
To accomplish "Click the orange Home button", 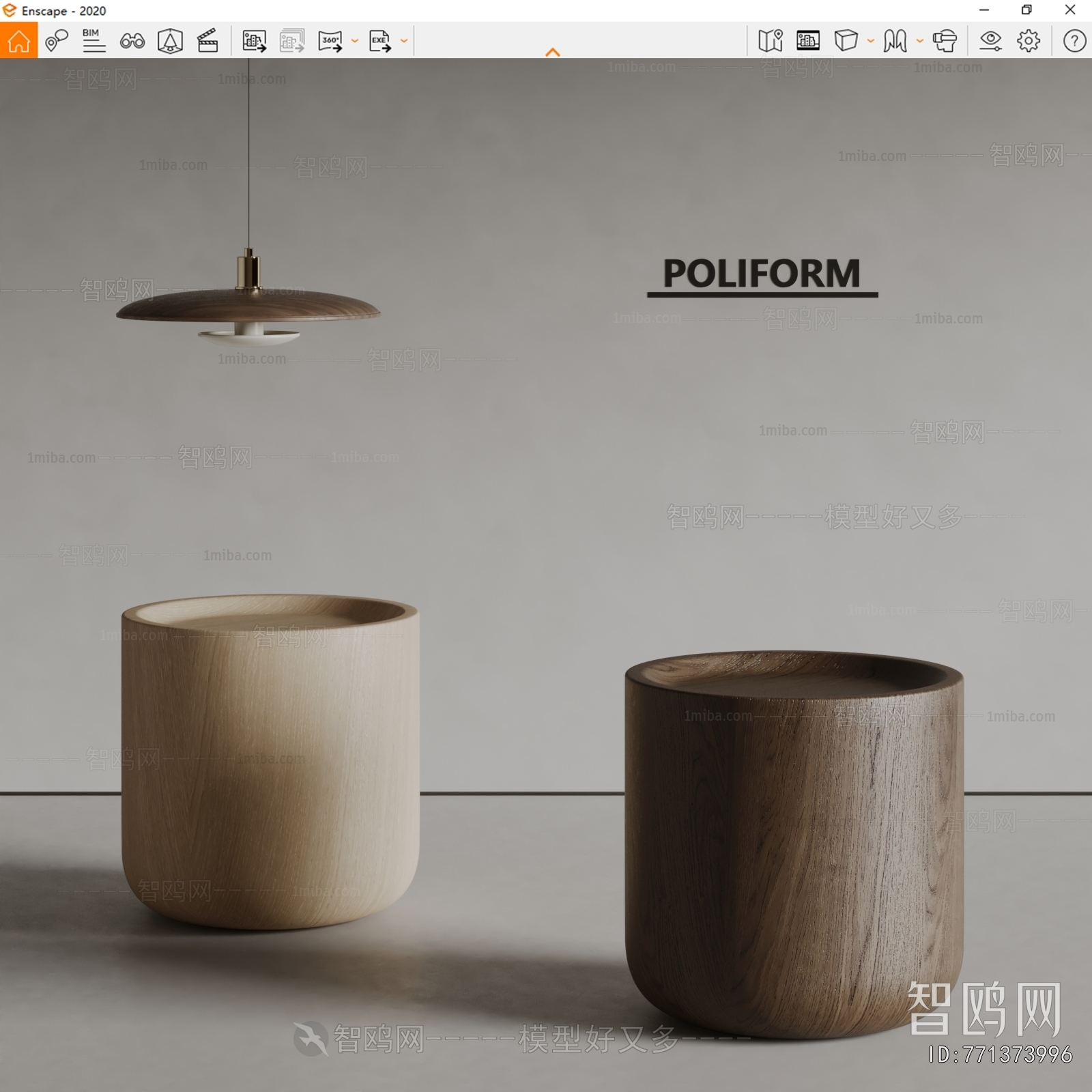I will tap(18, 40).
